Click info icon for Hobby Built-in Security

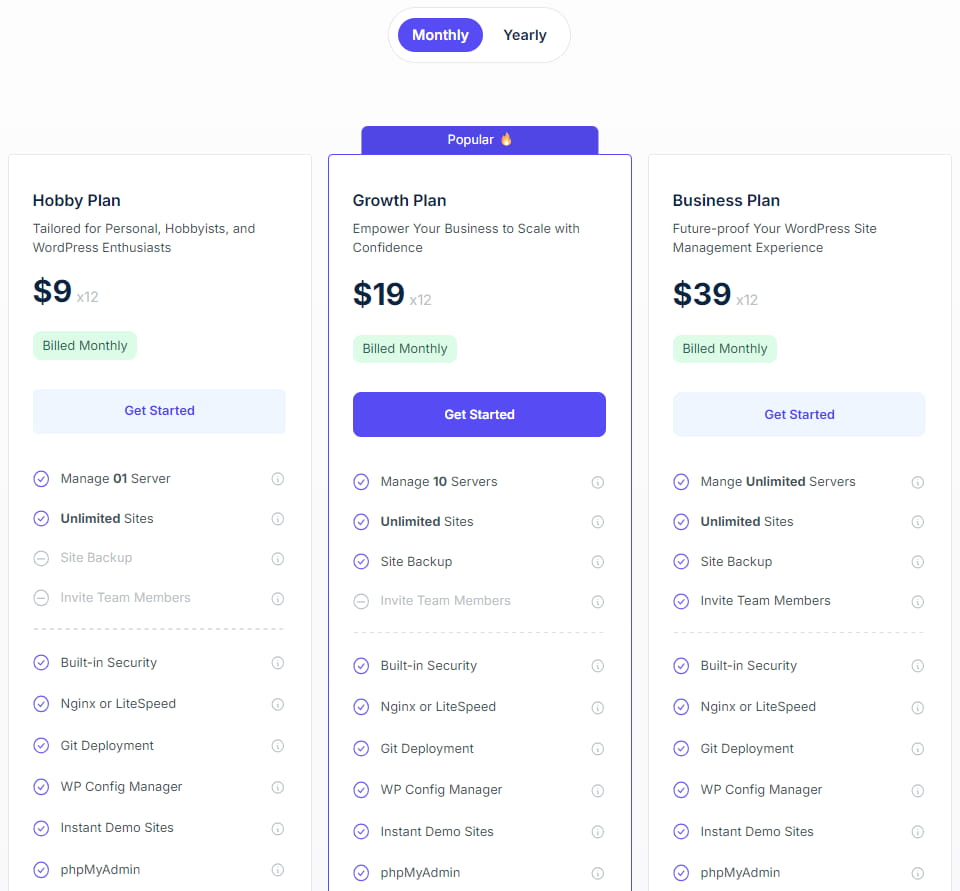pyautogui.click(x=278, y=663)
